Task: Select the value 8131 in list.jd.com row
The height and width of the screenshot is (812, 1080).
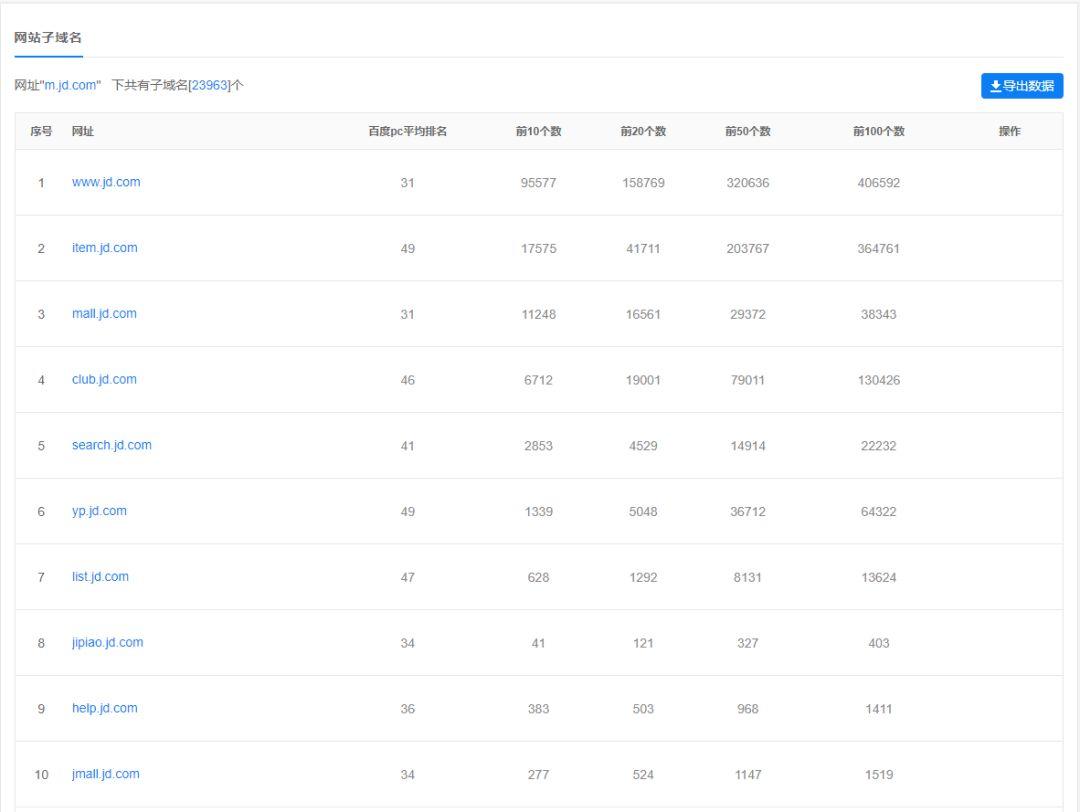Action: pos(748,577)
